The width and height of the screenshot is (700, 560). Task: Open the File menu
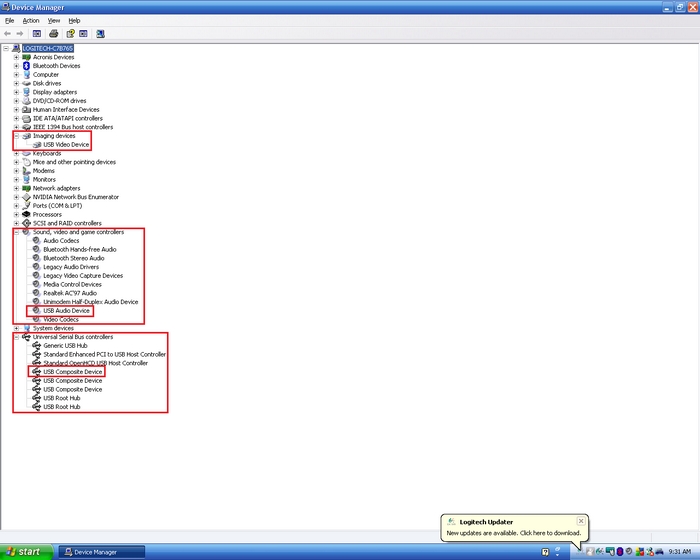pos(9,21)
